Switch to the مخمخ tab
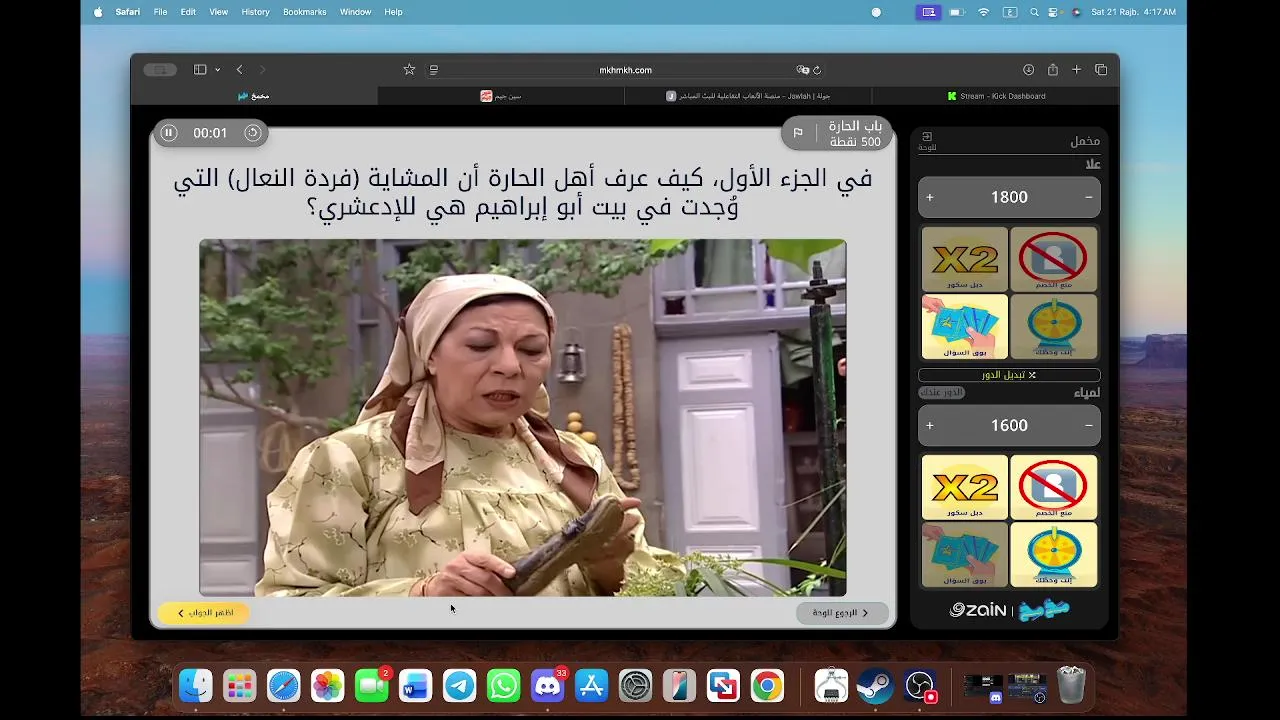1280x720 pixels. [x=254, y=96]
